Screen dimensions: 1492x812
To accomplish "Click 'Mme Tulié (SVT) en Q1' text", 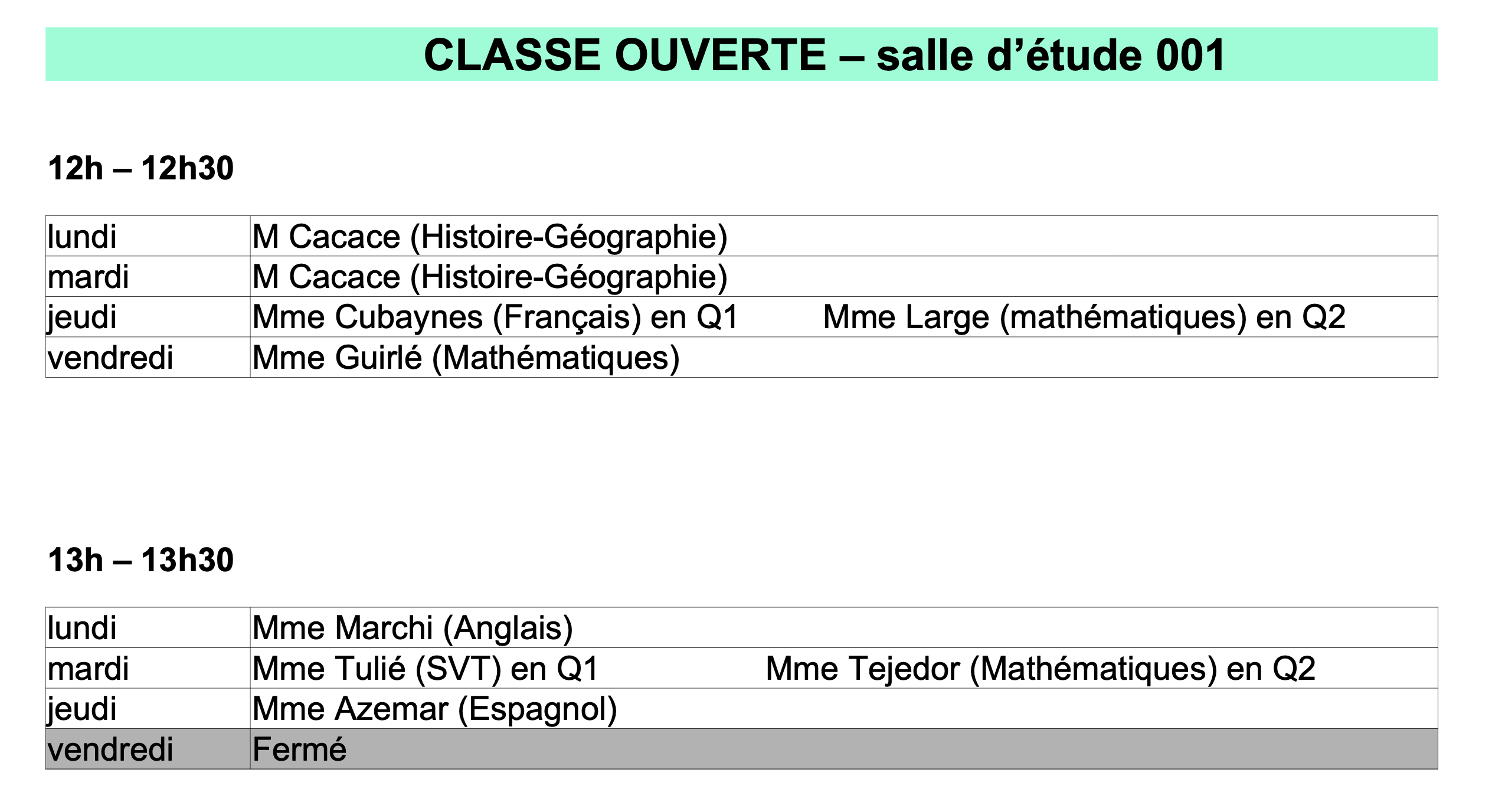I will (x=426, y=669).
